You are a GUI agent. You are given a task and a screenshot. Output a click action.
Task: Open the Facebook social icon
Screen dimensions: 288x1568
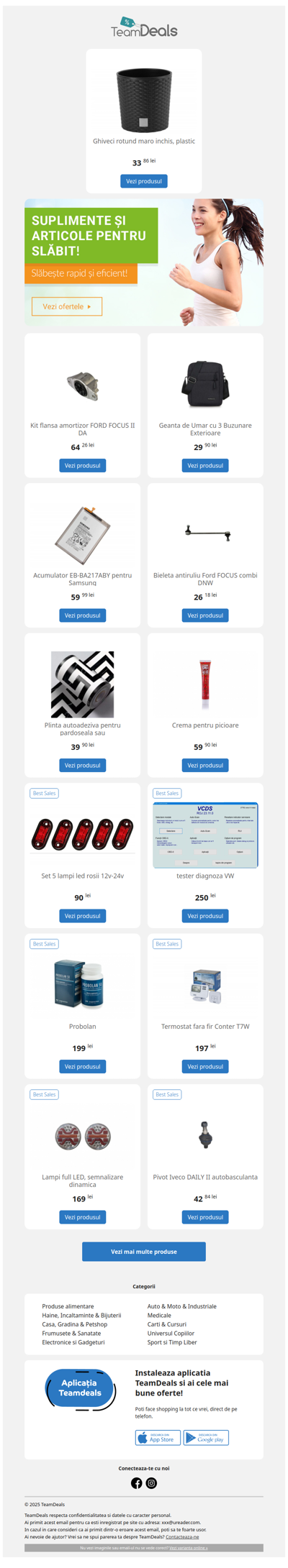pyautogui.click(x=136, y=1482)
